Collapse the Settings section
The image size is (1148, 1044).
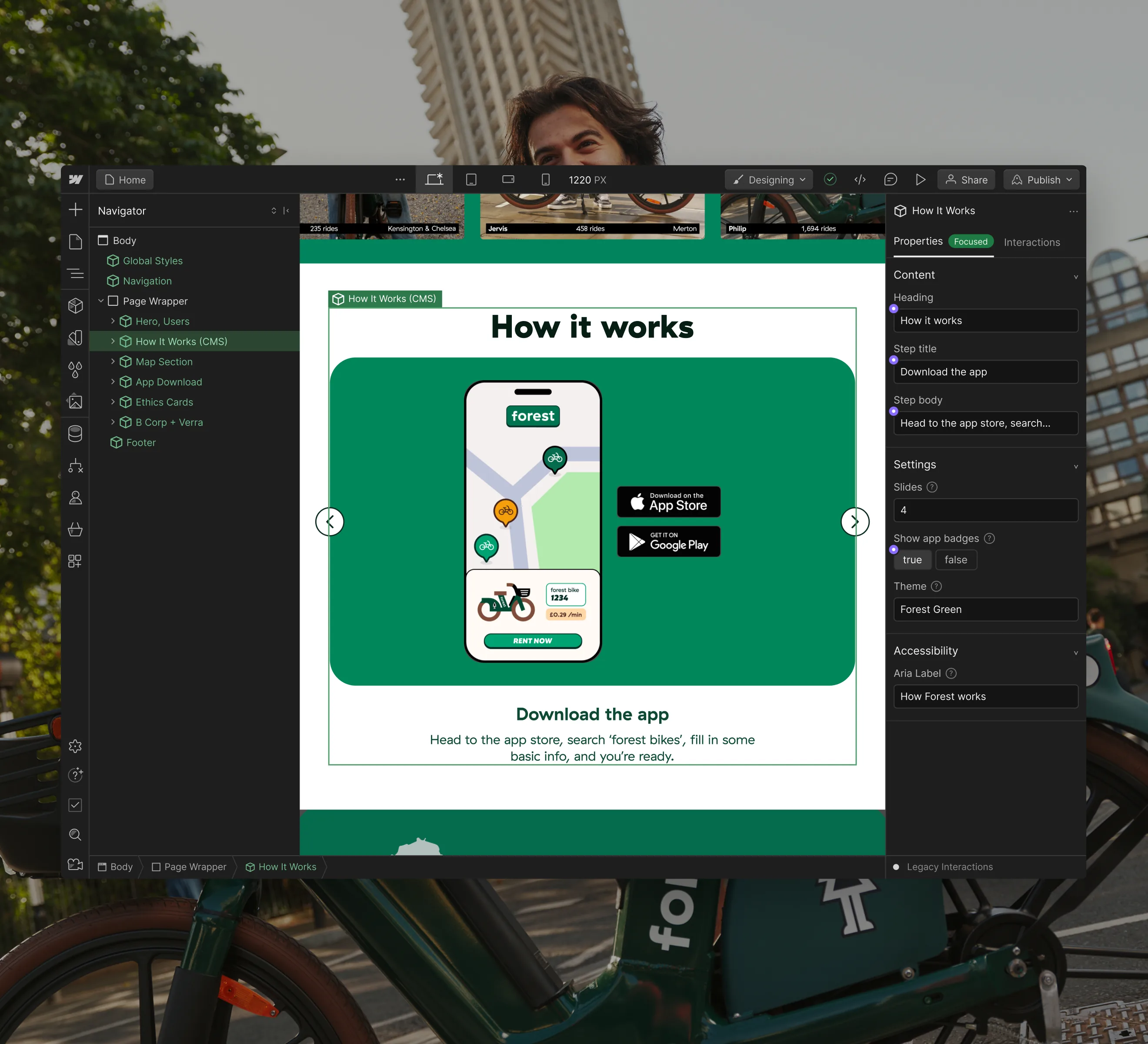(x=1076, y=466)
